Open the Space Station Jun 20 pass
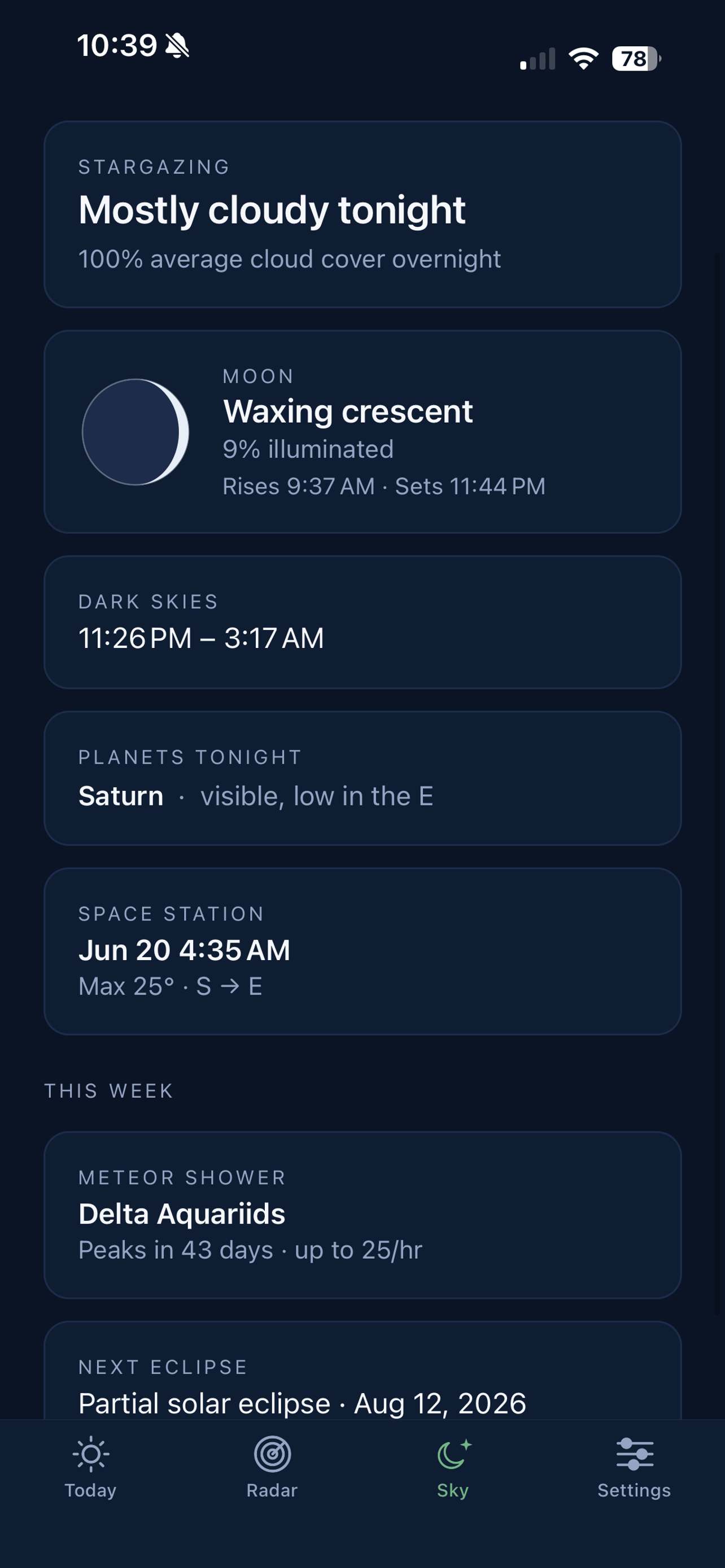The width and height of the screenshot is (725, 1568). (362, 952)
